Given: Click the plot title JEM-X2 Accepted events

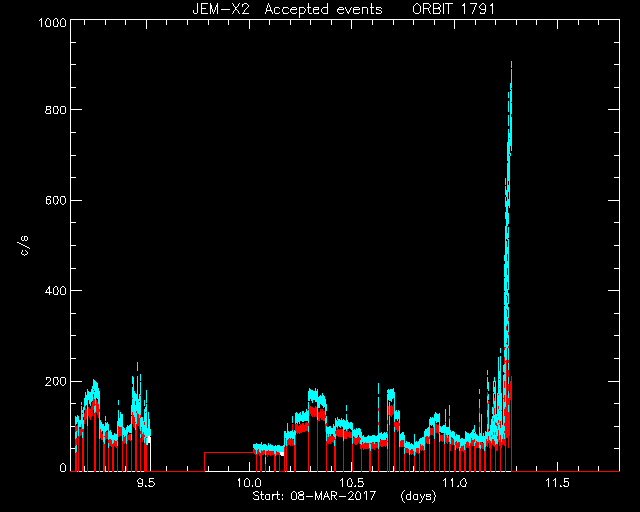Looking at the screenshot, I should tap(287, 9).
